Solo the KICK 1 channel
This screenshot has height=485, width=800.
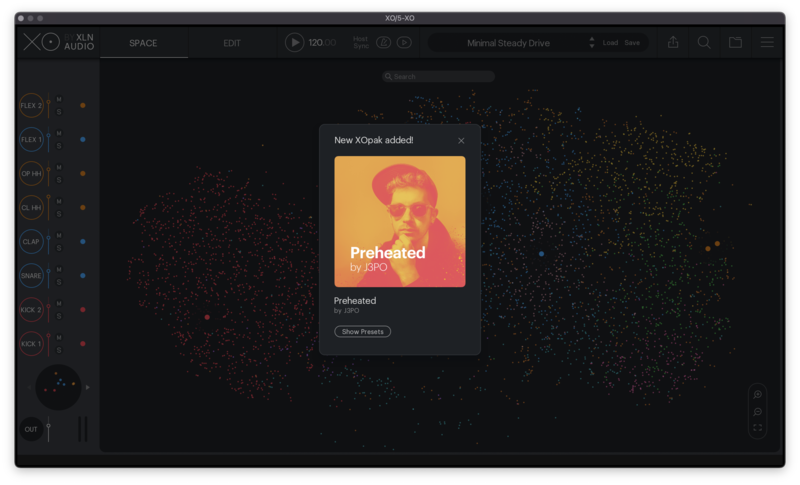pyautogui.click(x=59, y=350)
